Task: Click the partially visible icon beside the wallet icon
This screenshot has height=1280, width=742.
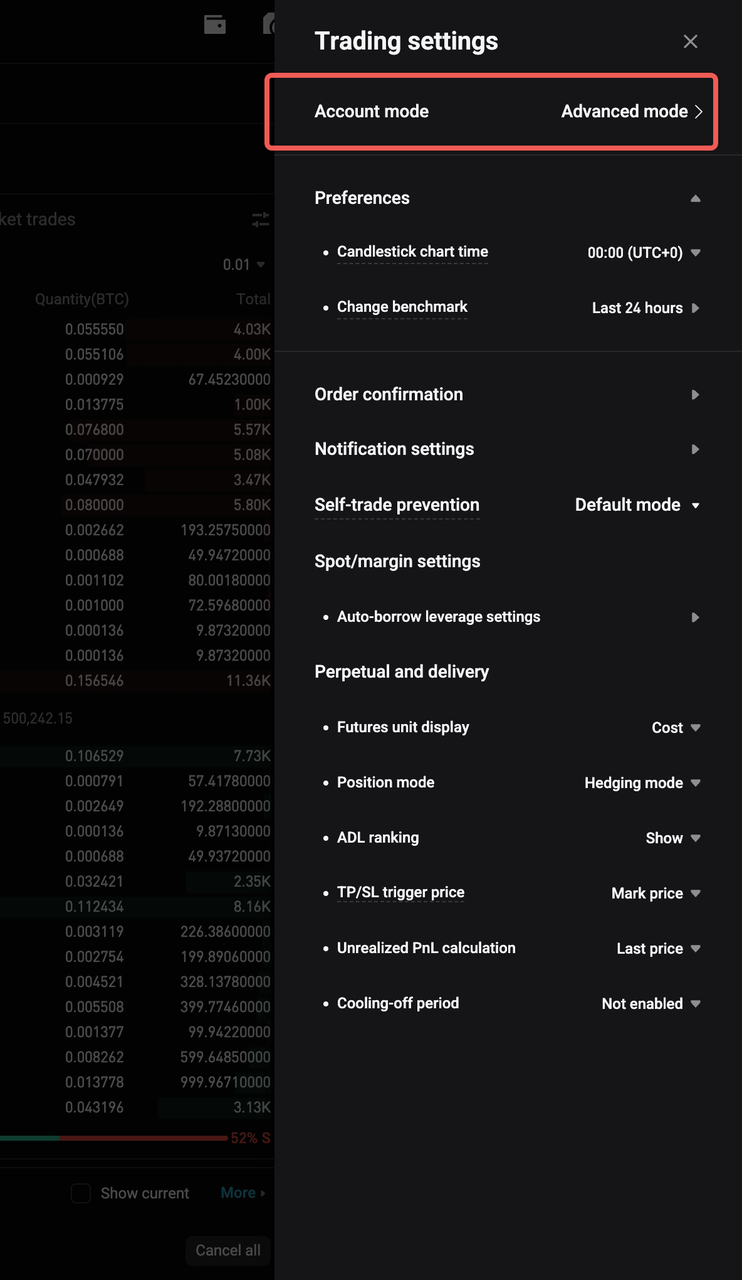Action: click(268, 24)
